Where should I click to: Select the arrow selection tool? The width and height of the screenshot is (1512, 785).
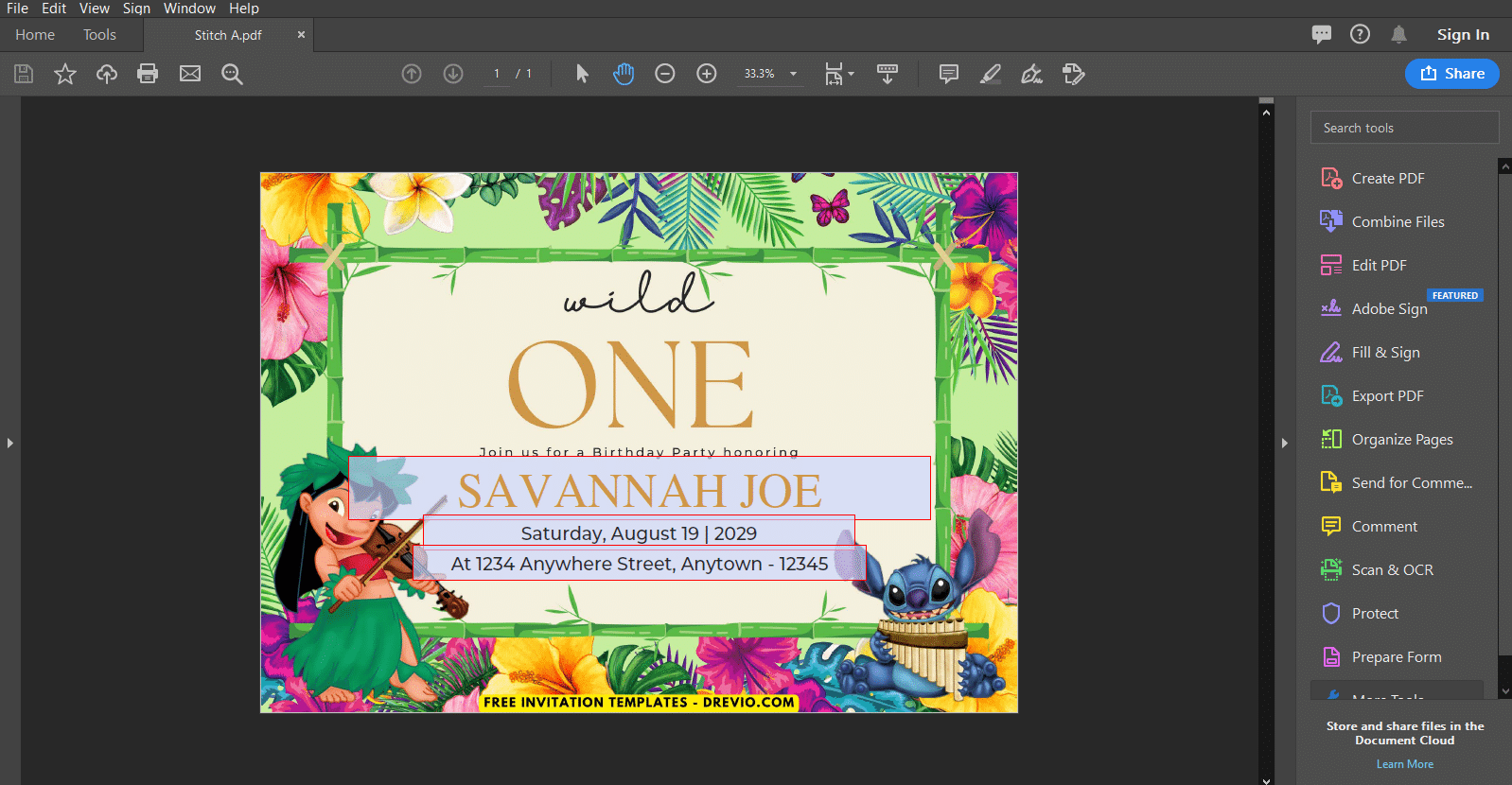pyautogui.click(x=582, y=74)
